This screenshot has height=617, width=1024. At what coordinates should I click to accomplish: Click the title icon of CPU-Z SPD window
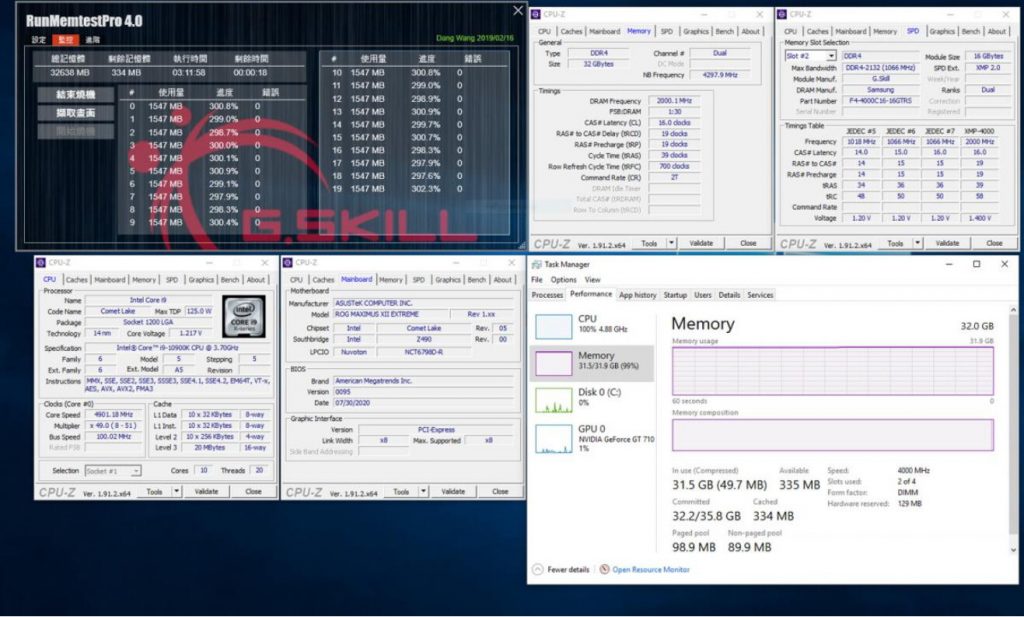click(782, 14)
